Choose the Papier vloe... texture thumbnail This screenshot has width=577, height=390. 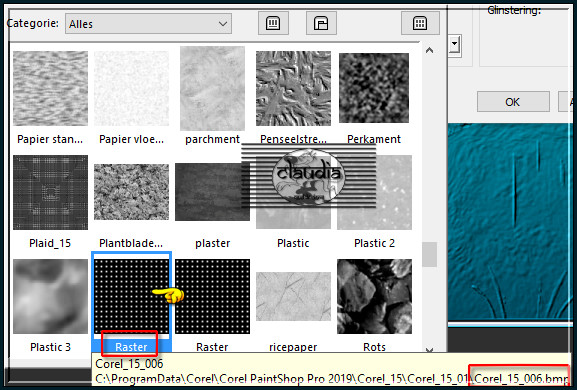point(131,88)
